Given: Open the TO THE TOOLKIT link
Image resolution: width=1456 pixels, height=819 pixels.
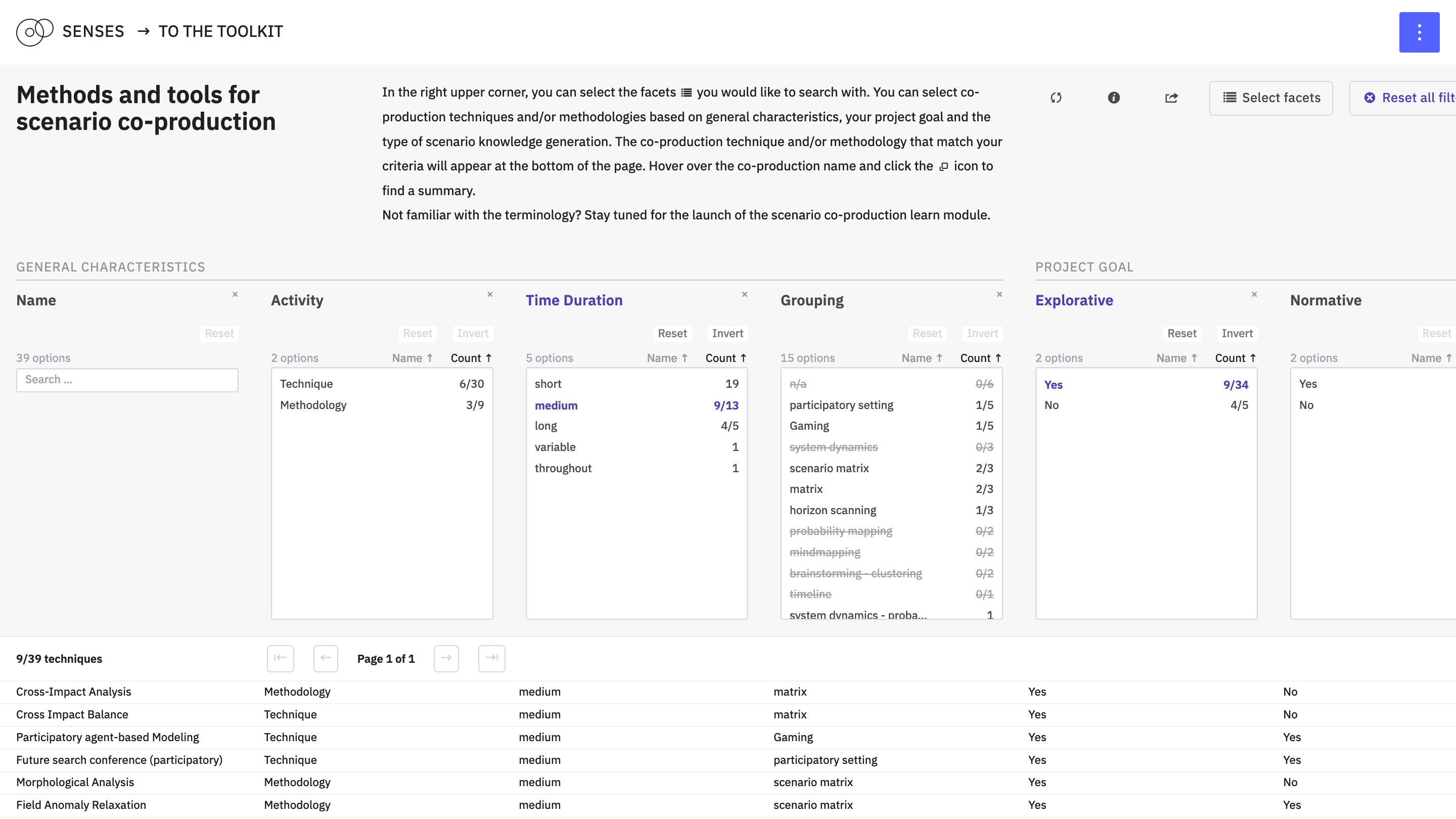Looking at the screenshot, I should (x=220, y=32).
